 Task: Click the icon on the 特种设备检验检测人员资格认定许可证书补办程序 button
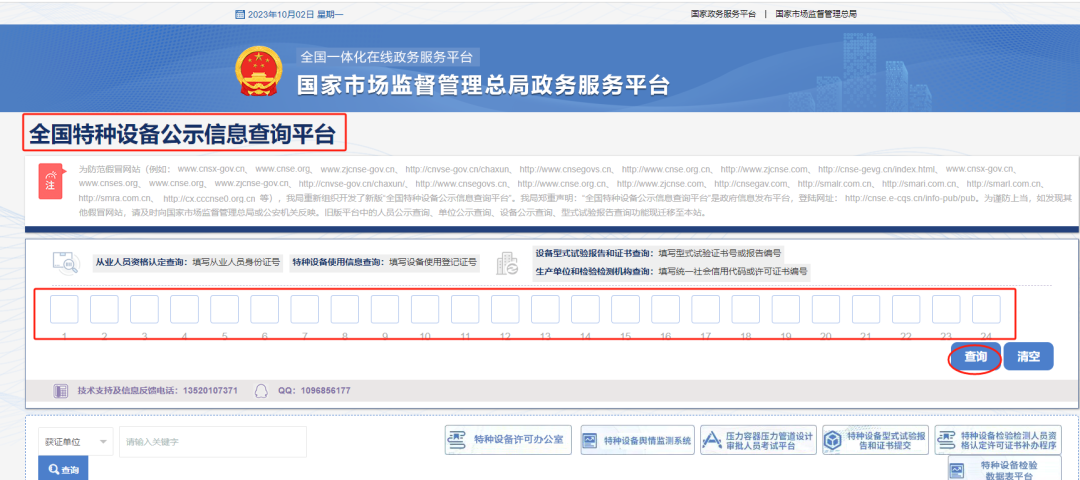point(946,441)
